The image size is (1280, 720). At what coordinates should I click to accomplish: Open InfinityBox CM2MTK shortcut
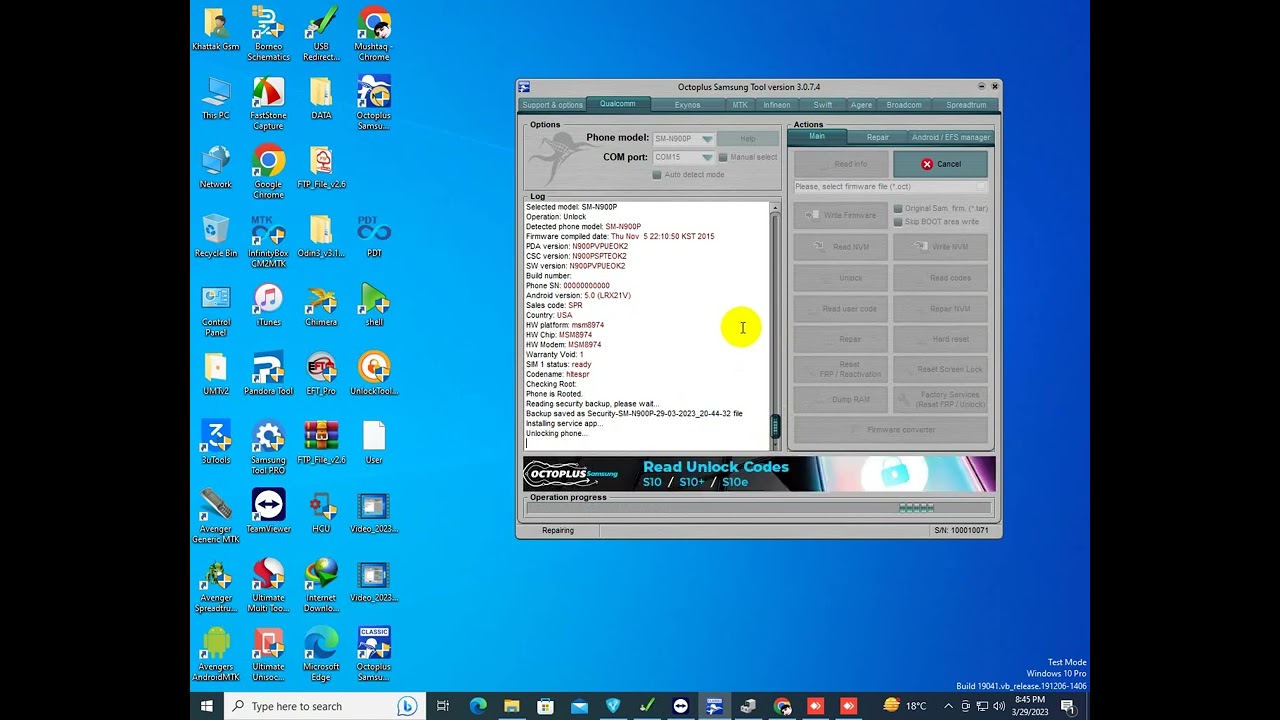[268, 241]
